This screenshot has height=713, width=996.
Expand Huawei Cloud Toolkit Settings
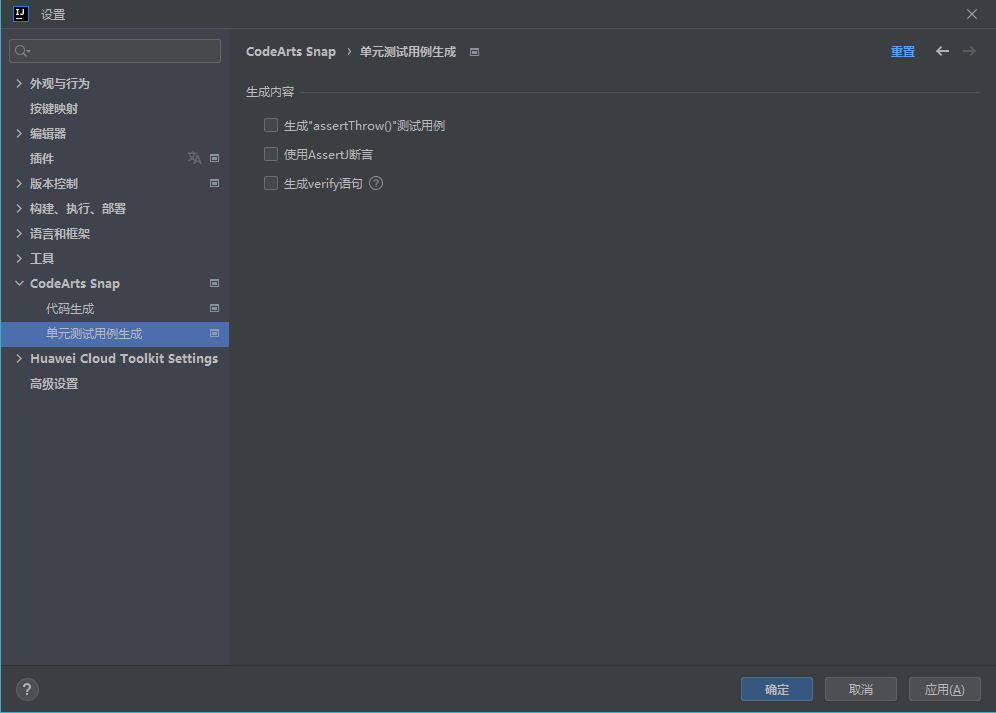[19, 358]
